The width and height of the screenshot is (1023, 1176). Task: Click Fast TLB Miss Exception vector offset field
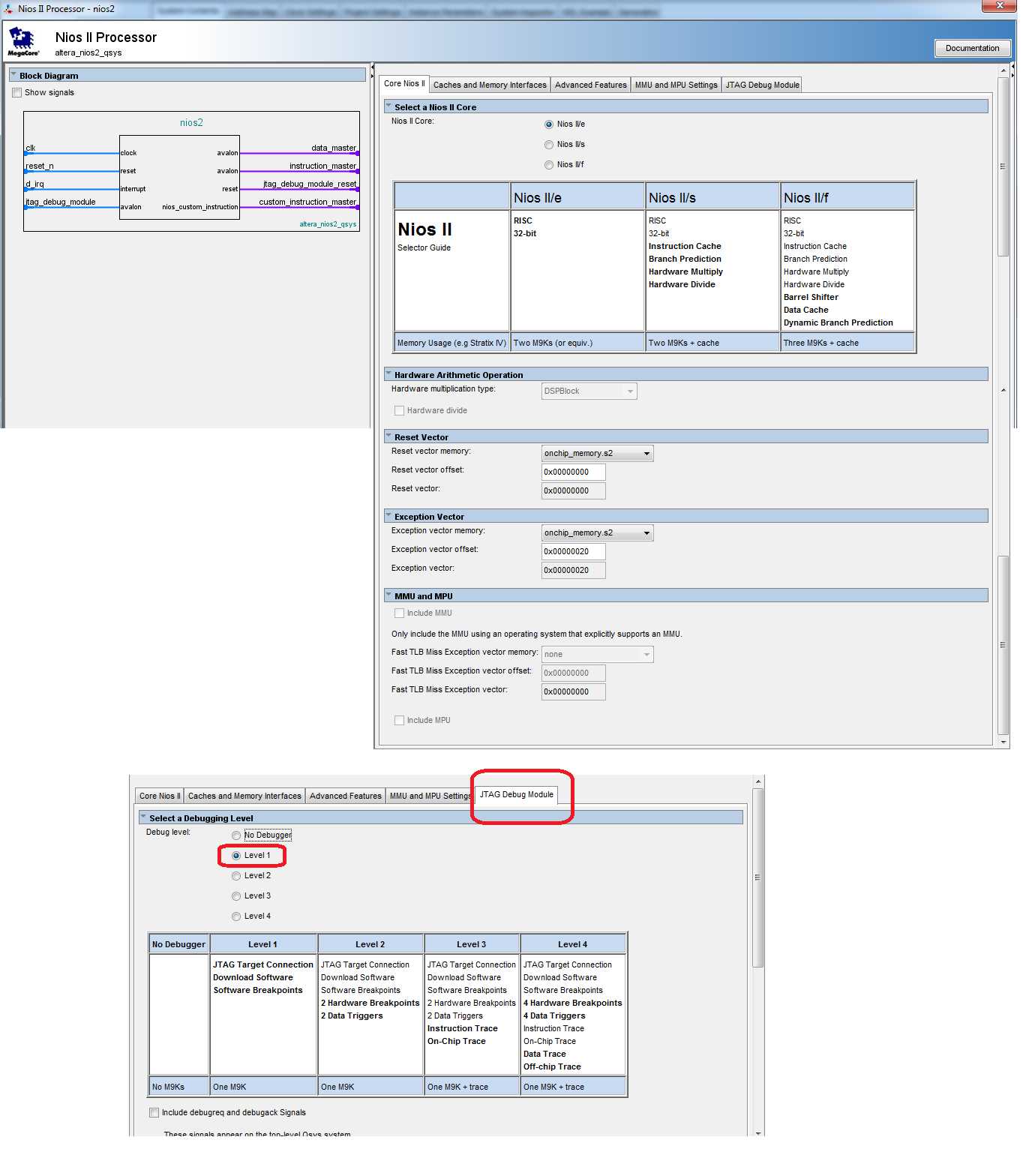tap(573, 673)
